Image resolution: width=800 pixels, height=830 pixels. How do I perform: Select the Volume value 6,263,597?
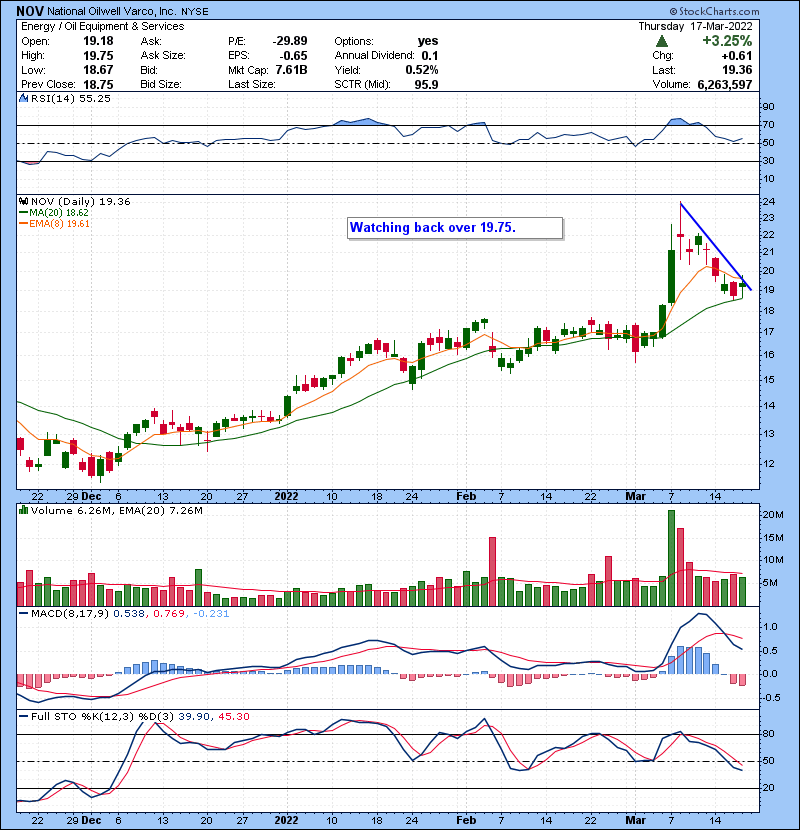pos(725,85)
